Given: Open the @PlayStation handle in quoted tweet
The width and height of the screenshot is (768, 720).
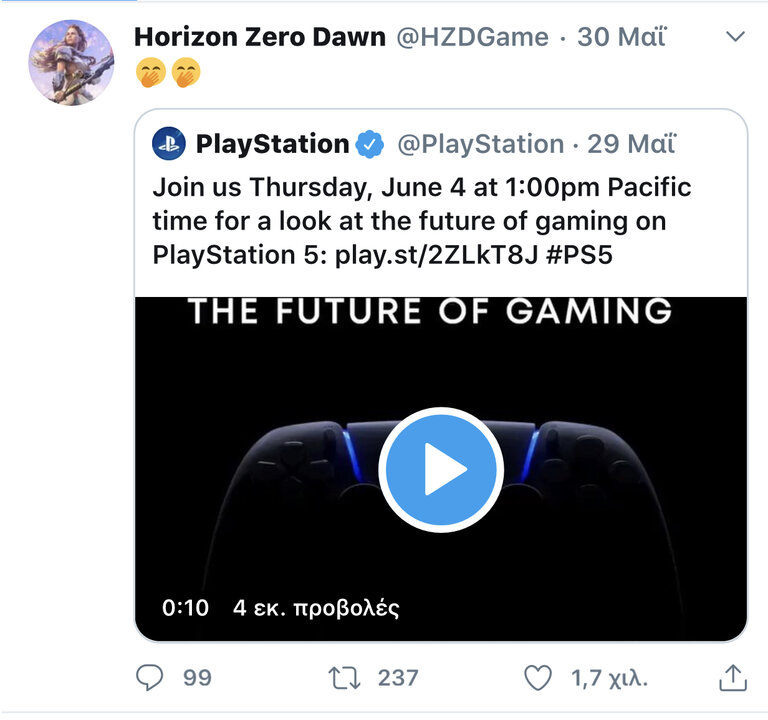Looking at the screenshot, I should [480, 144].
